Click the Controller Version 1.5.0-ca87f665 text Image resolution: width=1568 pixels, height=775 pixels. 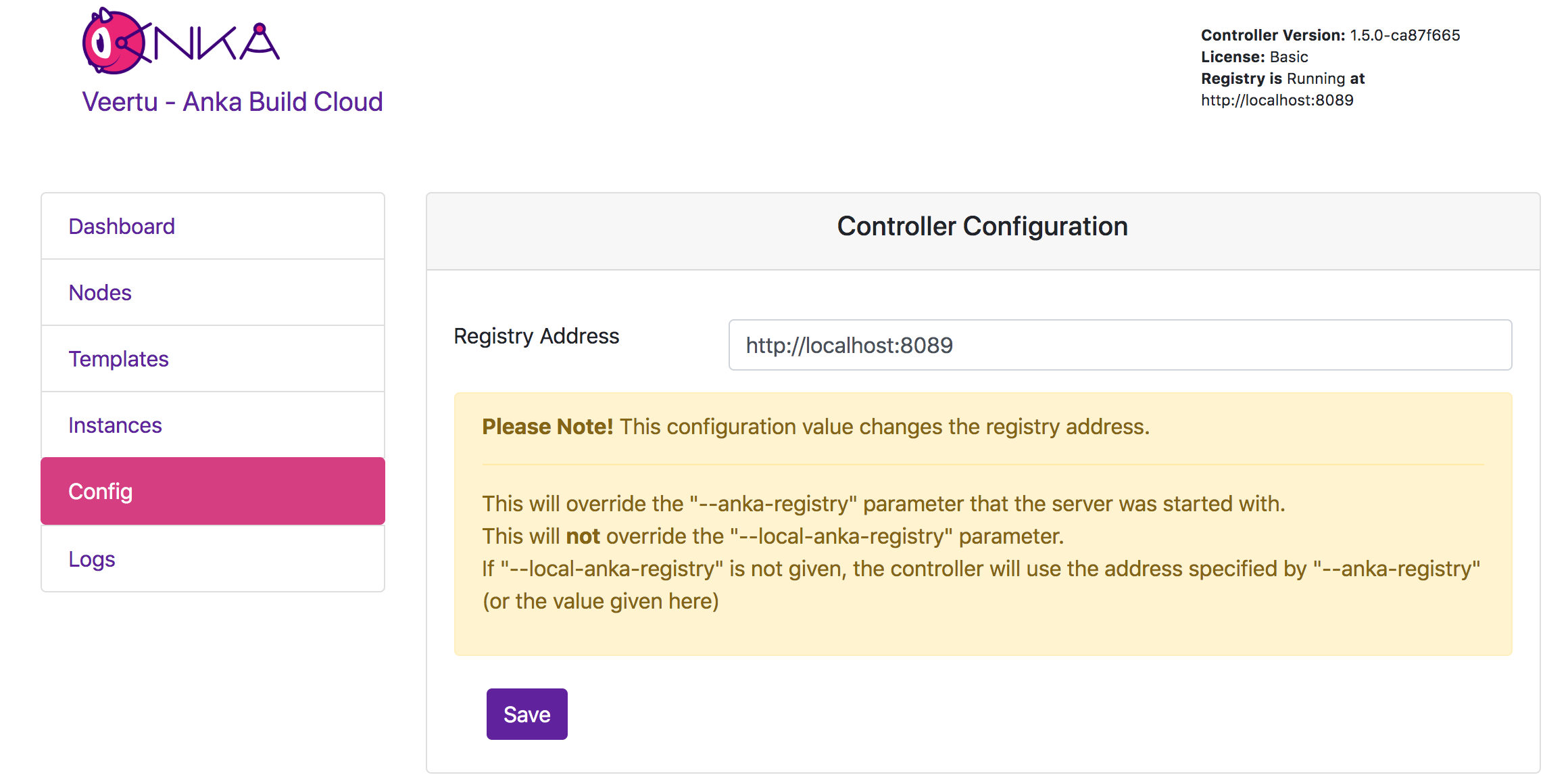coord(1330,35)
